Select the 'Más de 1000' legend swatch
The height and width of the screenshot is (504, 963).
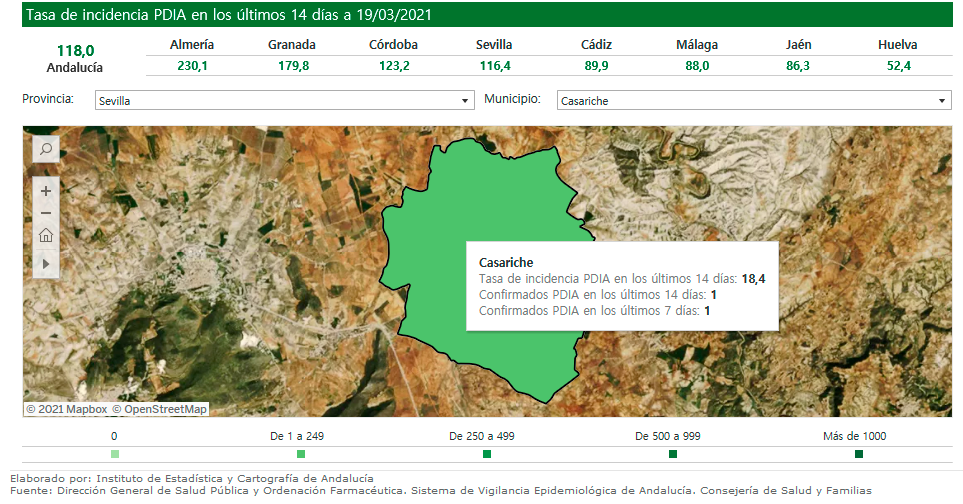859,455
